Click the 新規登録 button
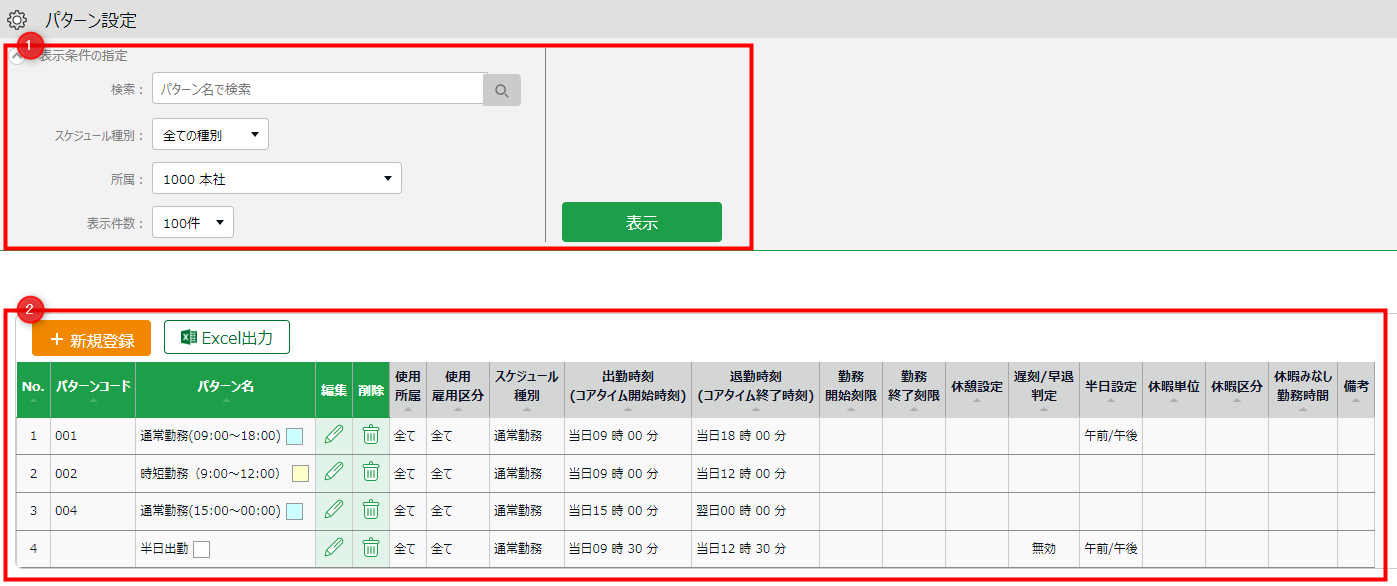Screen dimensions: 1397x586 (91, 339)
